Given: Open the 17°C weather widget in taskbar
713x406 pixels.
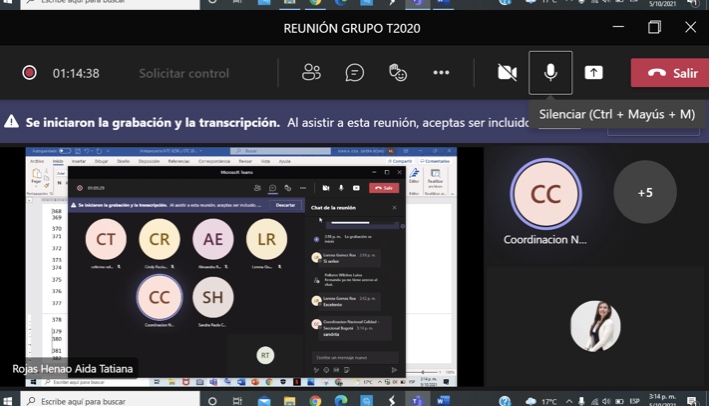Looking at the screenshot, I should coord(543,401).
